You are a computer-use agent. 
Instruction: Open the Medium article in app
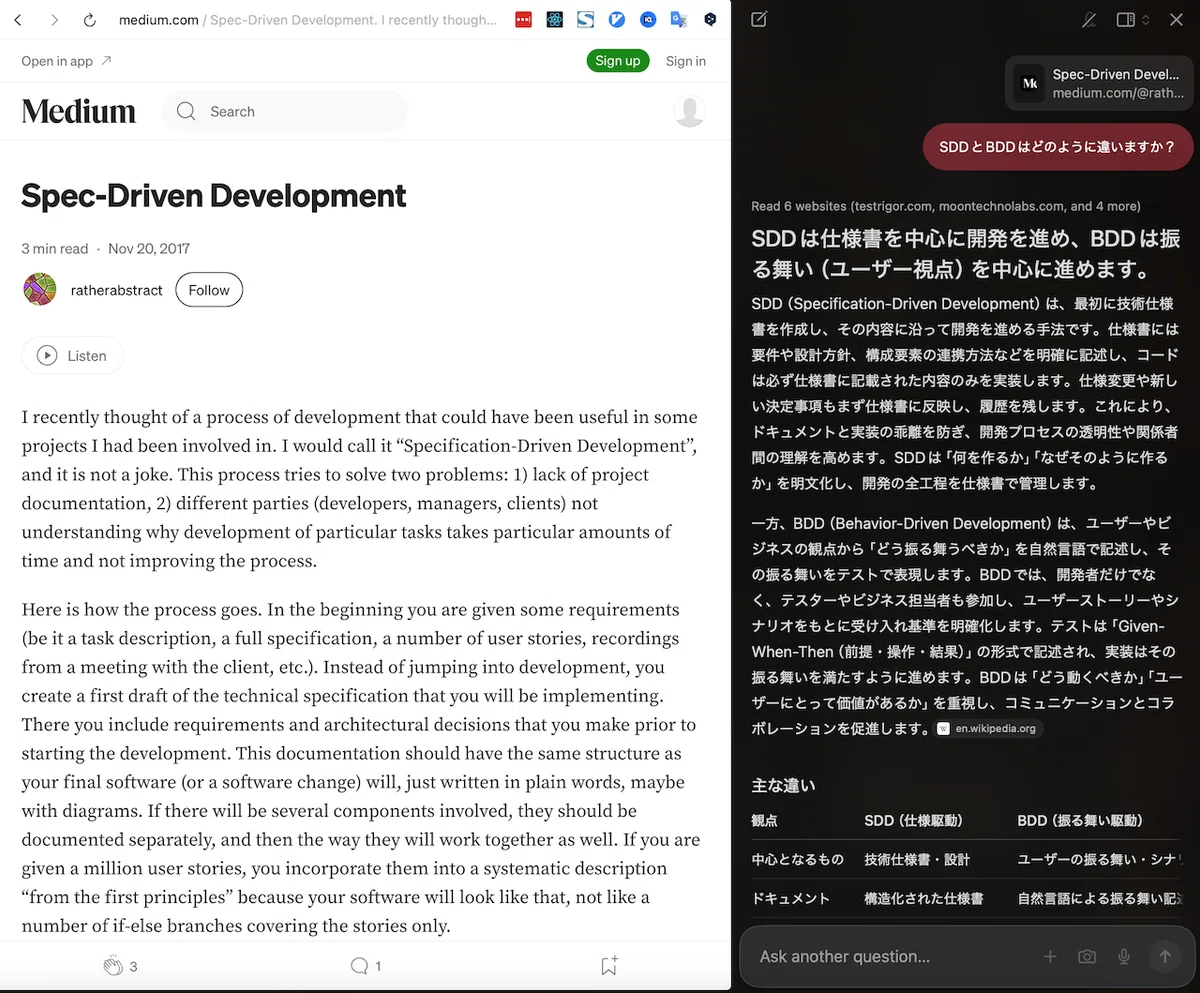tap(66, 61)
